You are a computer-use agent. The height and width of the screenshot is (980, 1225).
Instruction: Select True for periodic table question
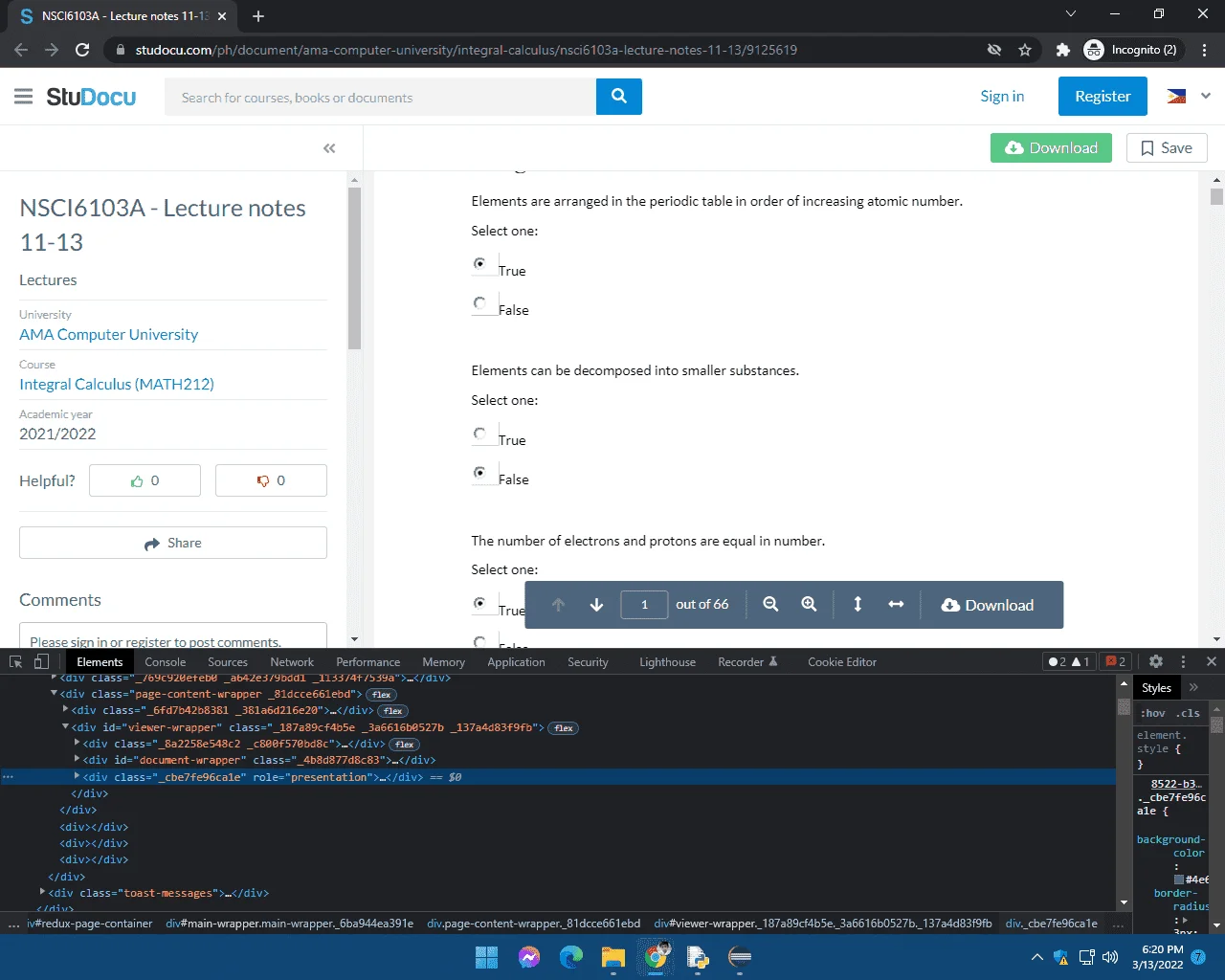tap(480, 263)
